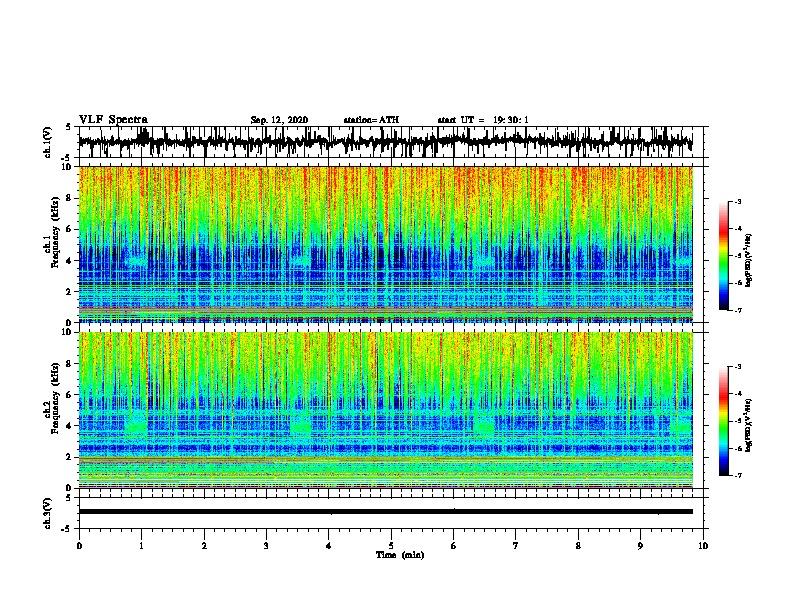Viewport: 792px width, 612px height.
Task: Click time axis tick label '7'
Action: [516, 546]
